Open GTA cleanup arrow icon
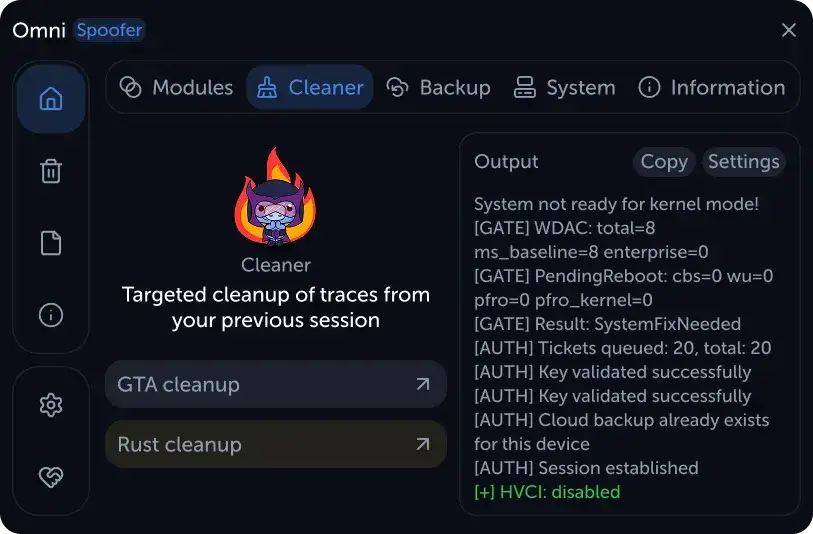Screen dimensions: 813x534 click(x=423, y=384)
